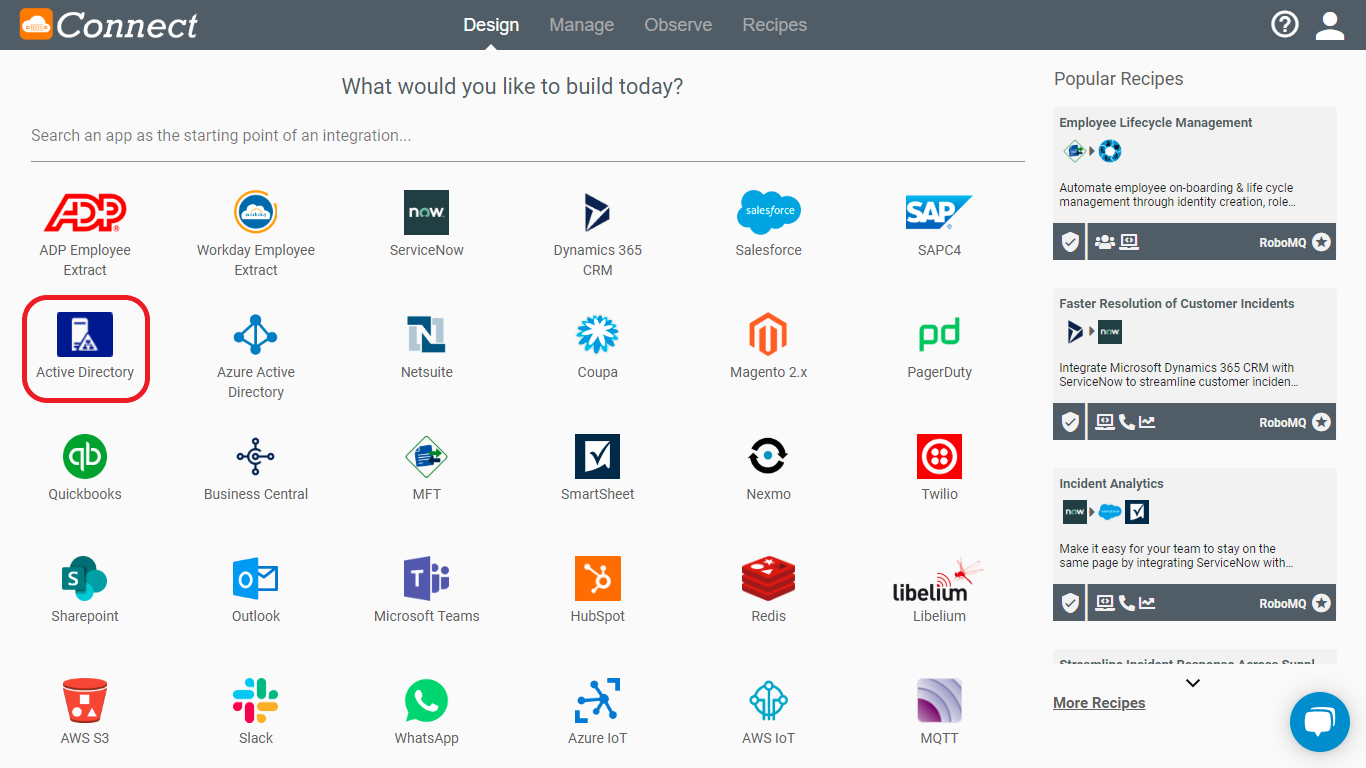The height and width of the screenshot is (768, 1366).
Task: Select the Workday Employee Extract icon
Action: (x=256, y=212)
